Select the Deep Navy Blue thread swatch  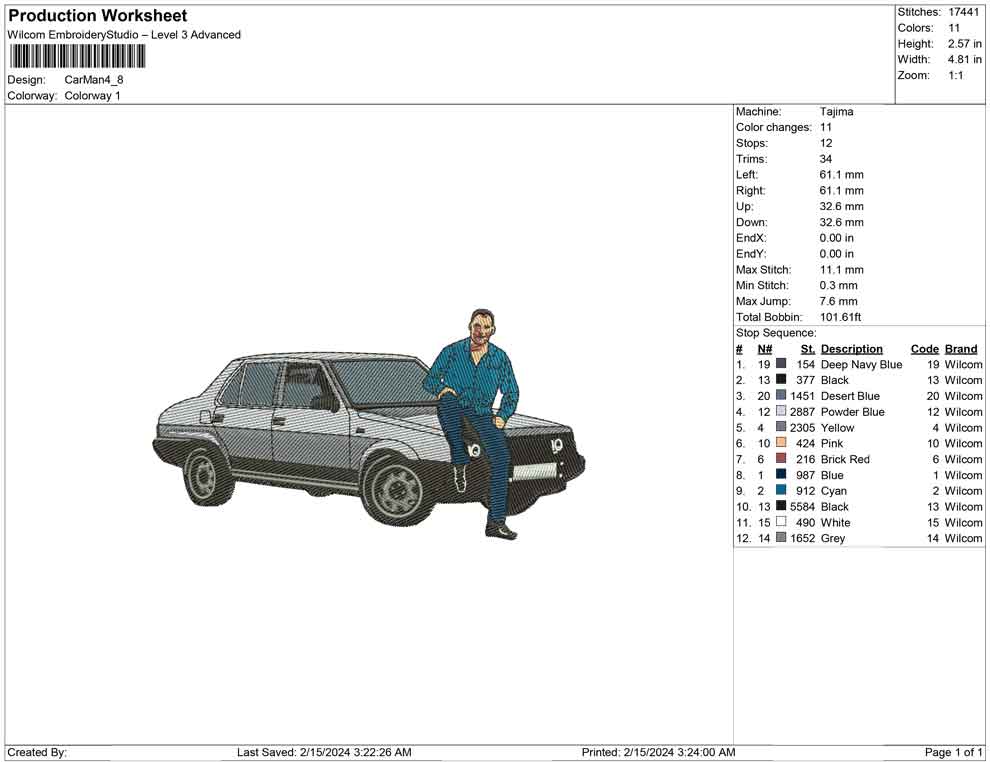pyautogui.click(x=778, y=364)
